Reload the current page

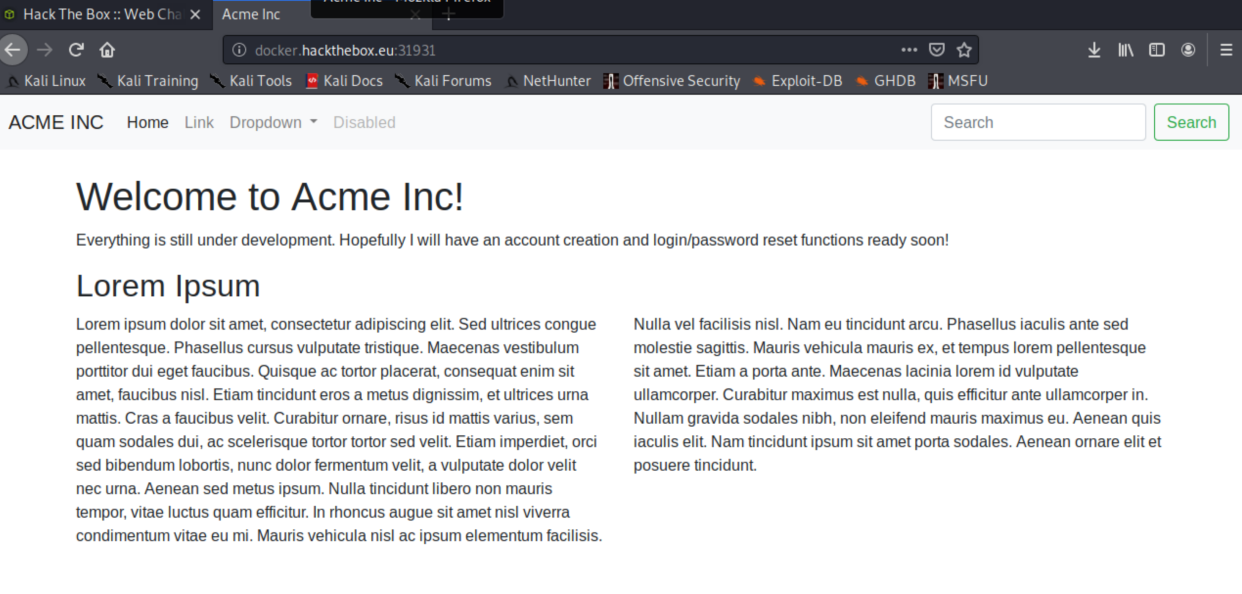click(x=76, y=50)
